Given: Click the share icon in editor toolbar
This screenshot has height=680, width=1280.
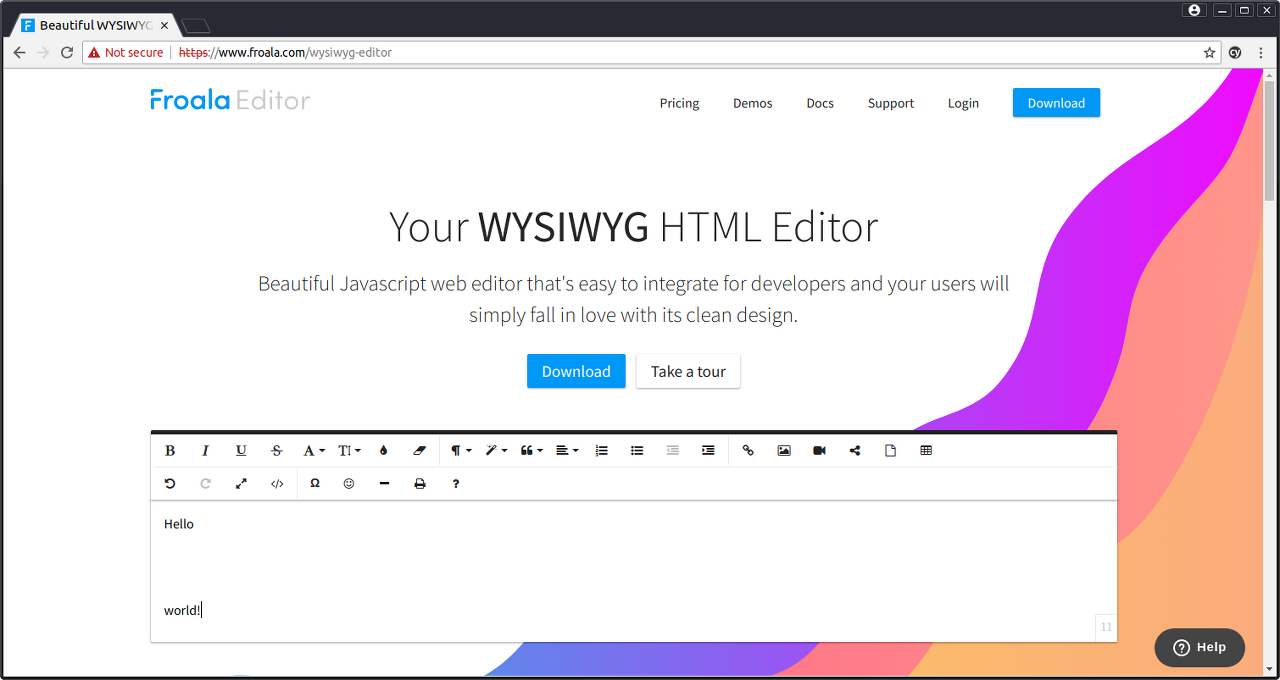Looking at the screenshot, I should tap(855, 451).
